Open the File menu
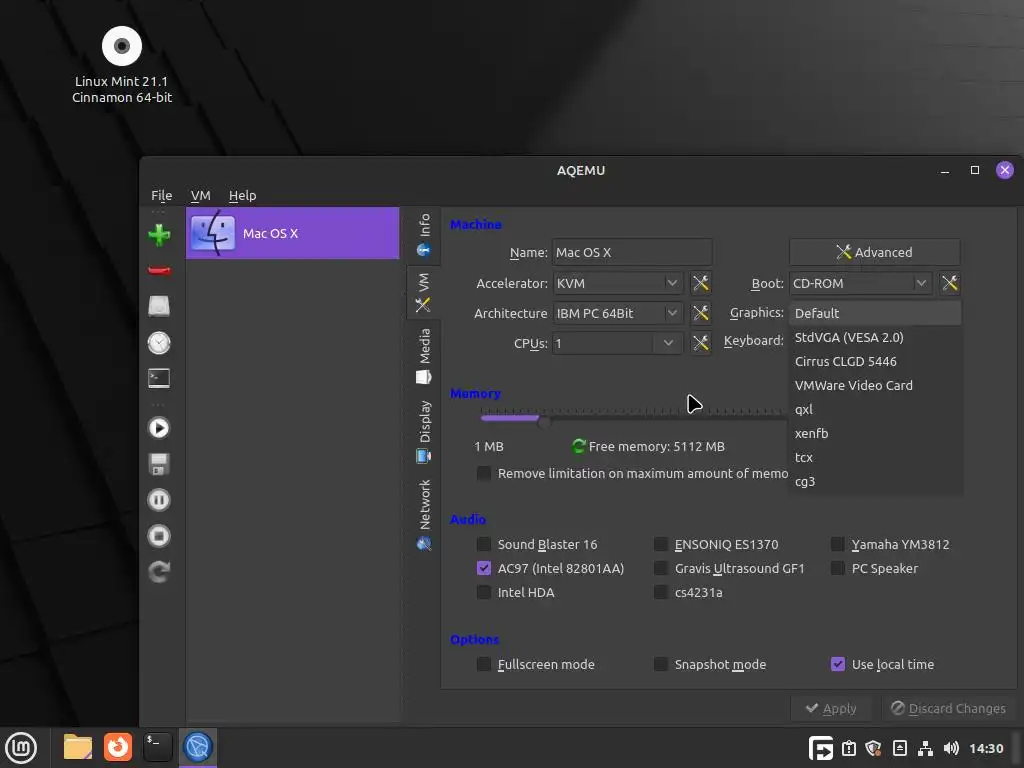This screenshot has width=1024, height=768. pyautogui.click(x=161, y=195)
